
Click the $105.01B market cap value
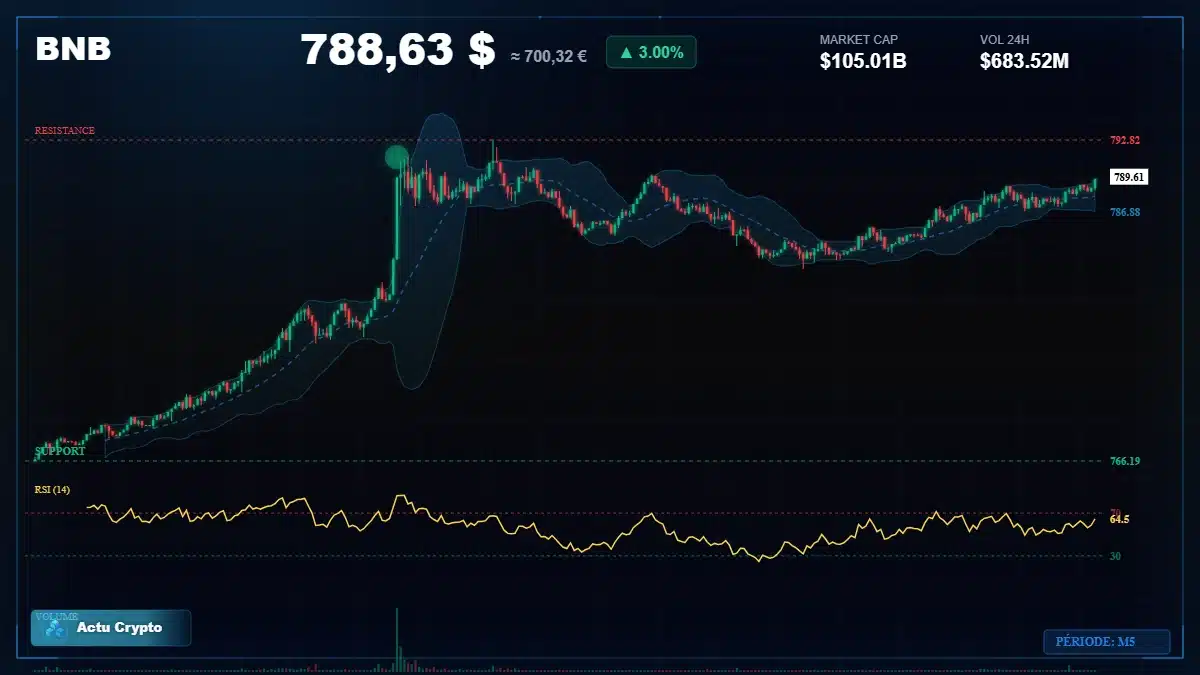click(863, 61)
